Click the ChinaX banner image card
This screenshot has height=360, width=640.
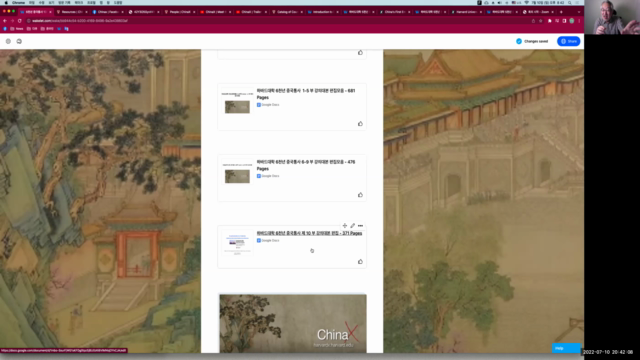(293, 323)
